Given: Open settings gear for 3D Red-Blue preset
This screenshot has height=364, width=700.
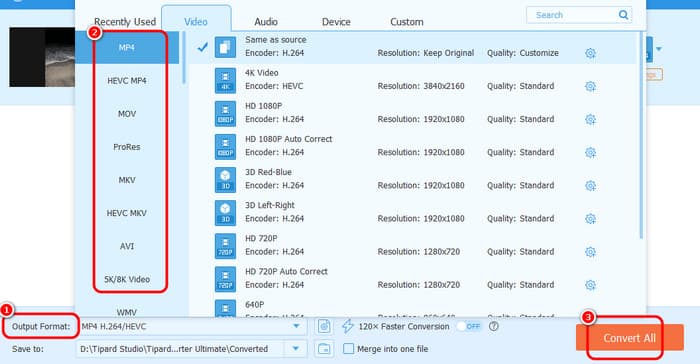Looking at the screenshot, I should click(x=590, y=185).
